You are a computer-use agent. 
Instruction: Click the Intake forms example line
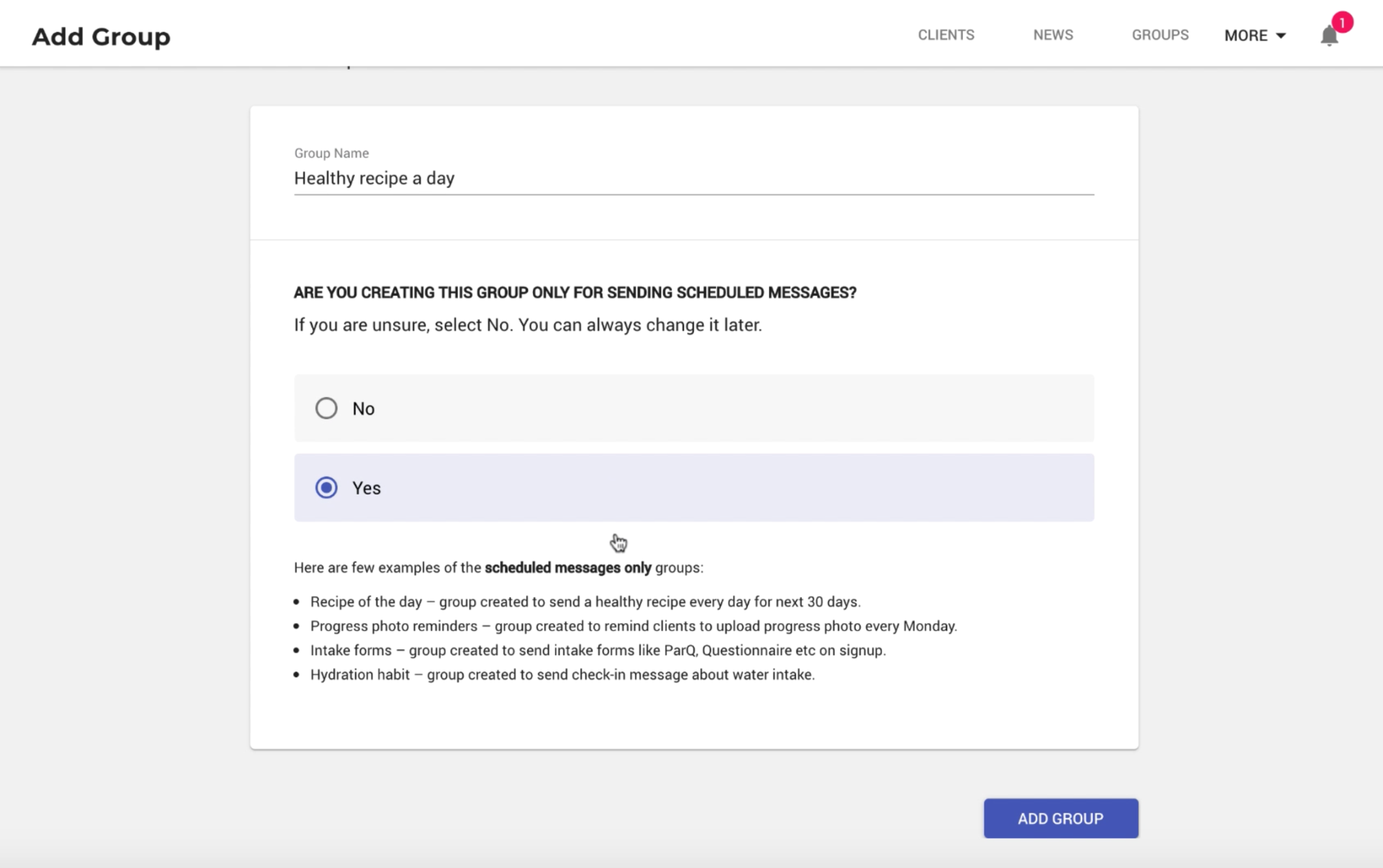pos(598,650)
